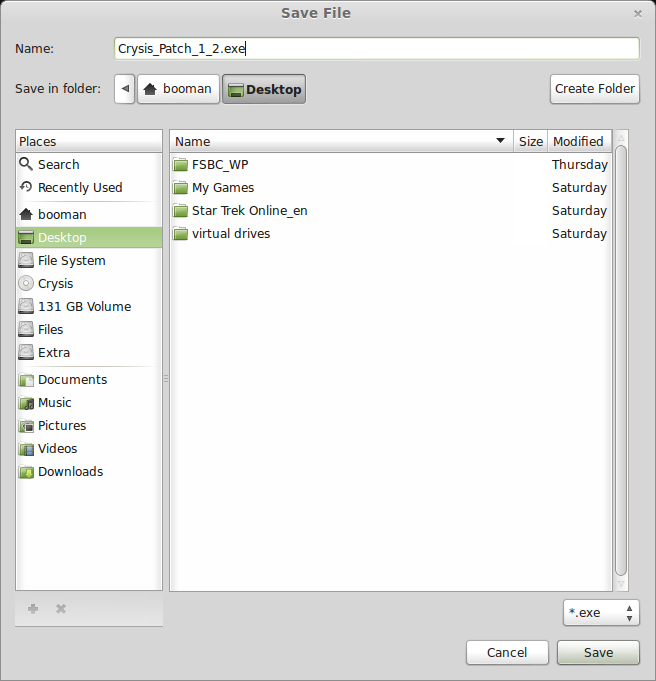Click the Videos folder icon
This screenshot has height=681, width=656.
point(26,449)
